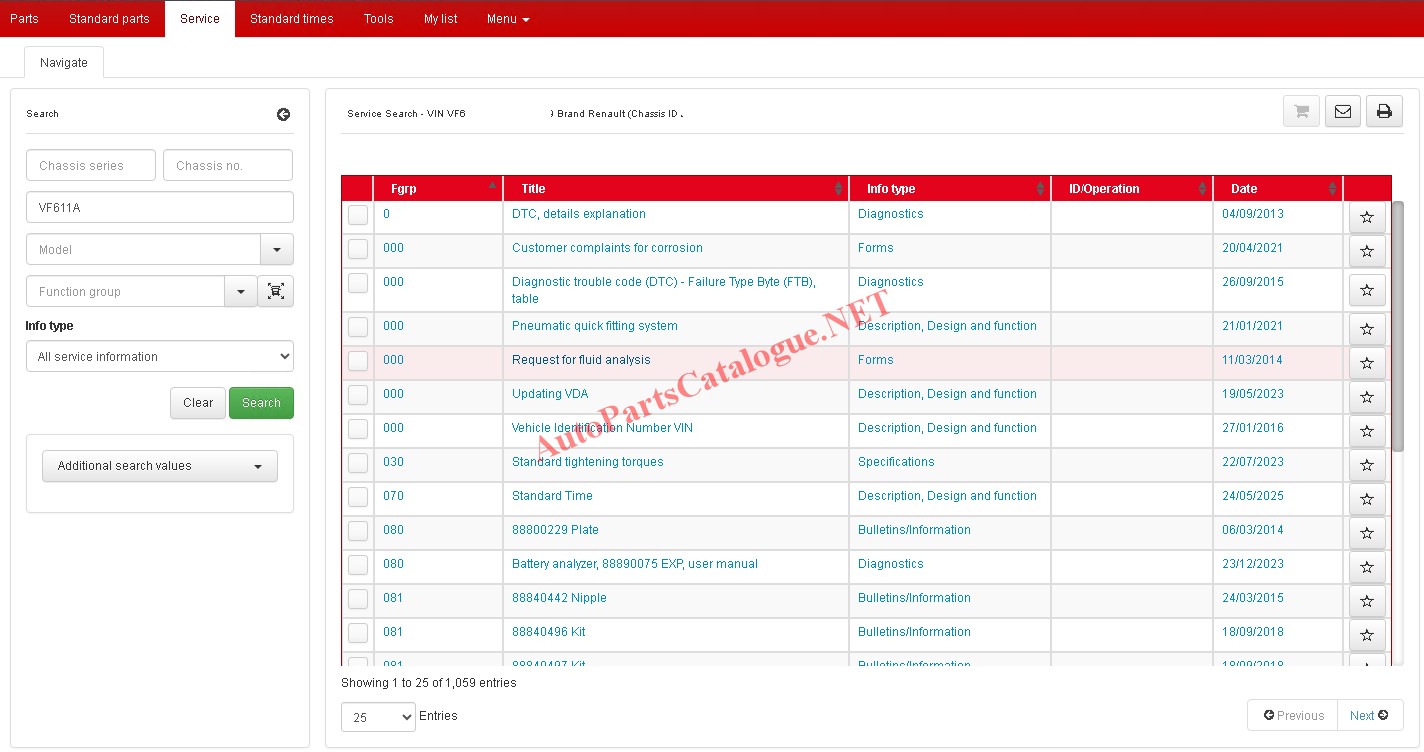Open the Menu dropdown in top bar

coord(507,19)
